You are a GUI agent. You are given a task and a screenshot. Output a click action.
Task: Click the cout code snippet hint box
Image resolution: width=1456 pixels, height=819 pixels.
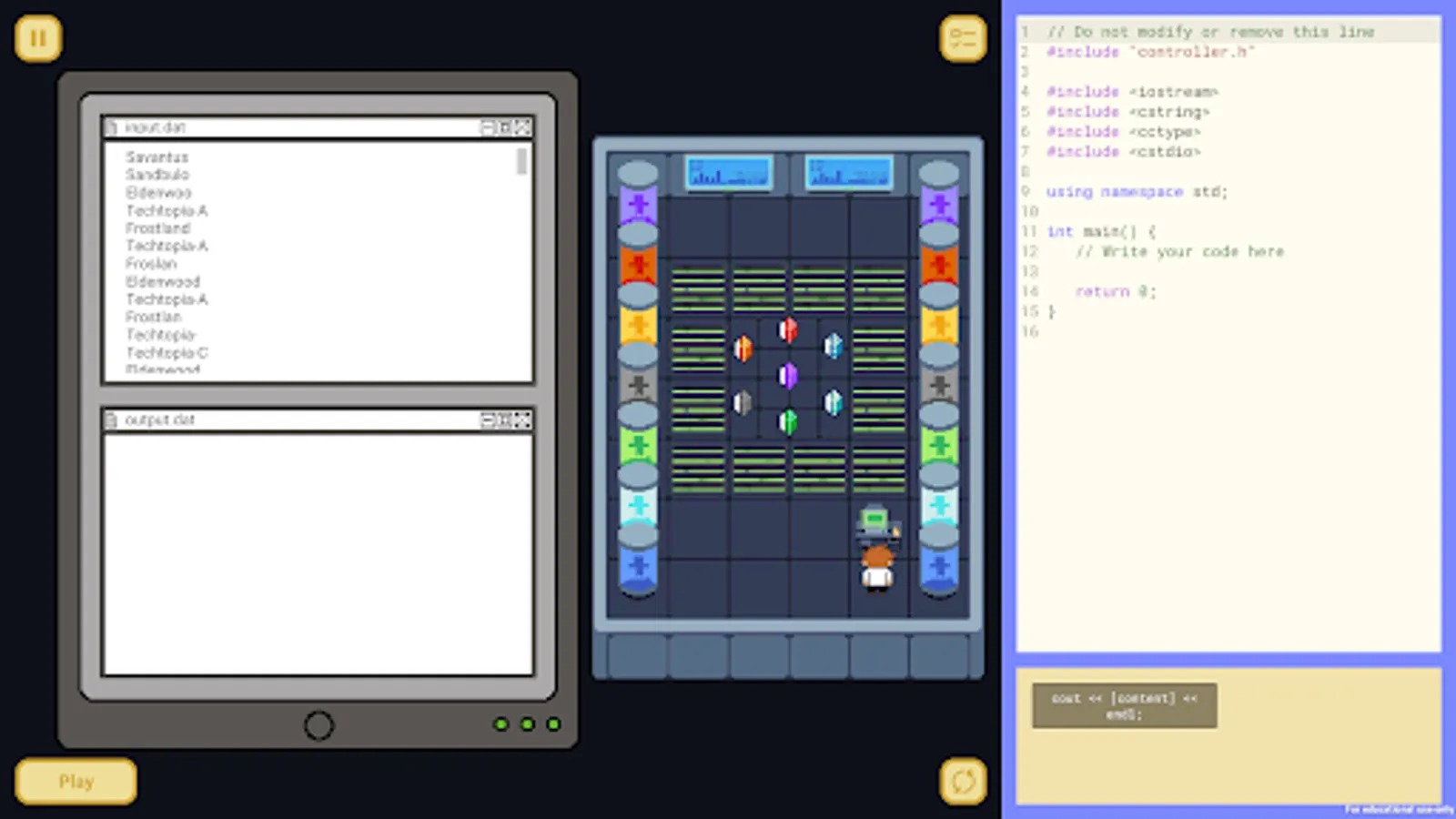tap(1124, 705)
